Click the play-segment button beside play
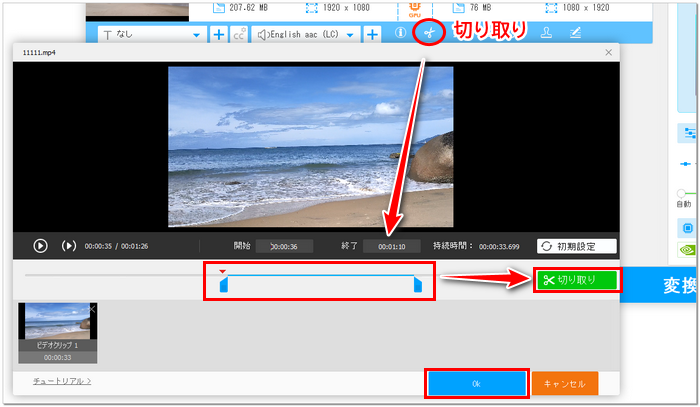This screenshot has width=700, height=407. pos(69,246)
